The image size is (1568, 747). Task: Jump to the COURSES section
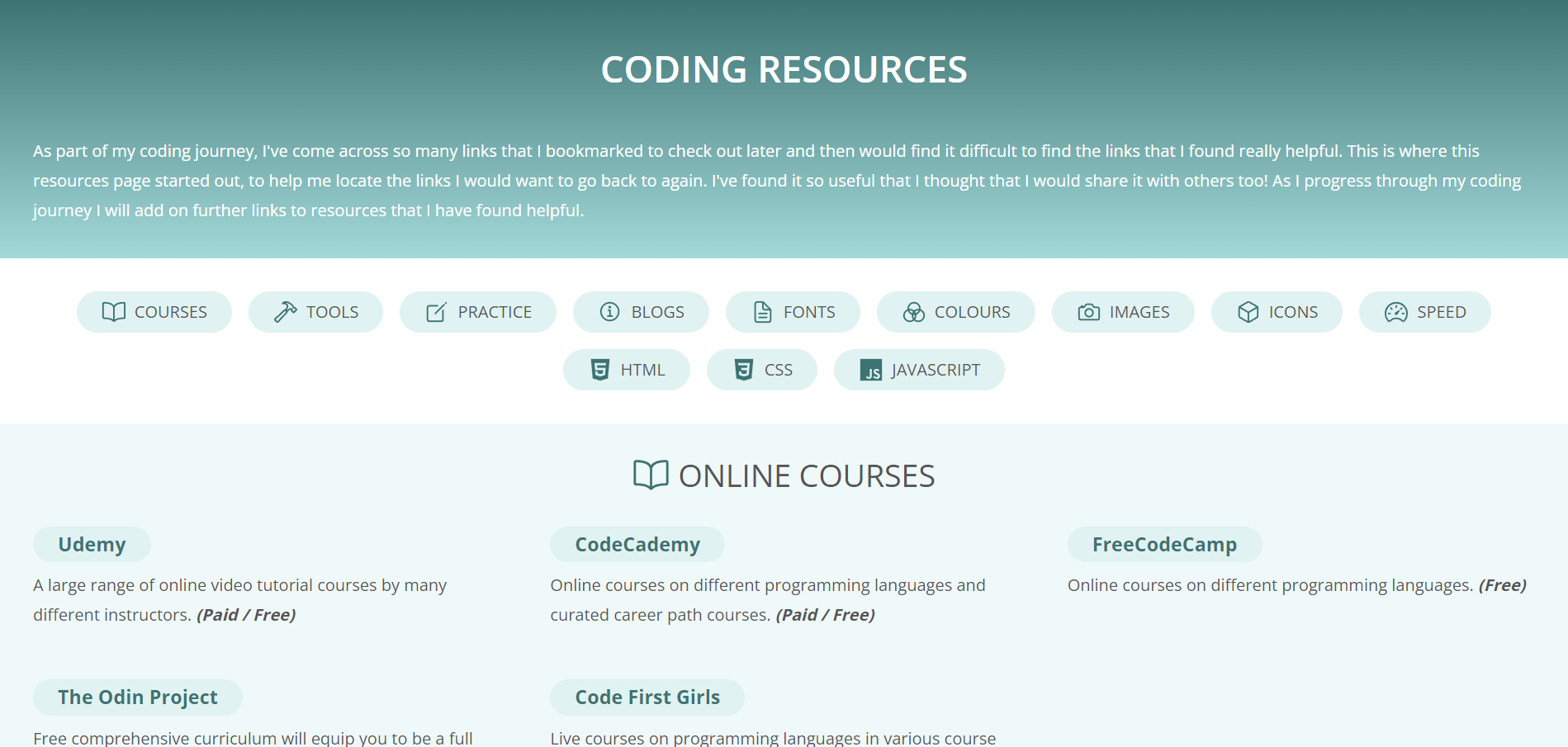pos(154,312)
